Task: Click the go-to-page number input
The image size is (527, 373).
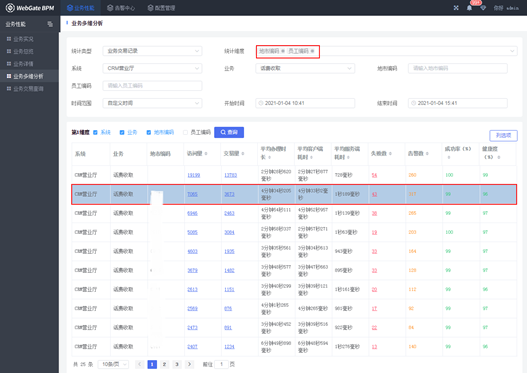Action: pos(221,364)
